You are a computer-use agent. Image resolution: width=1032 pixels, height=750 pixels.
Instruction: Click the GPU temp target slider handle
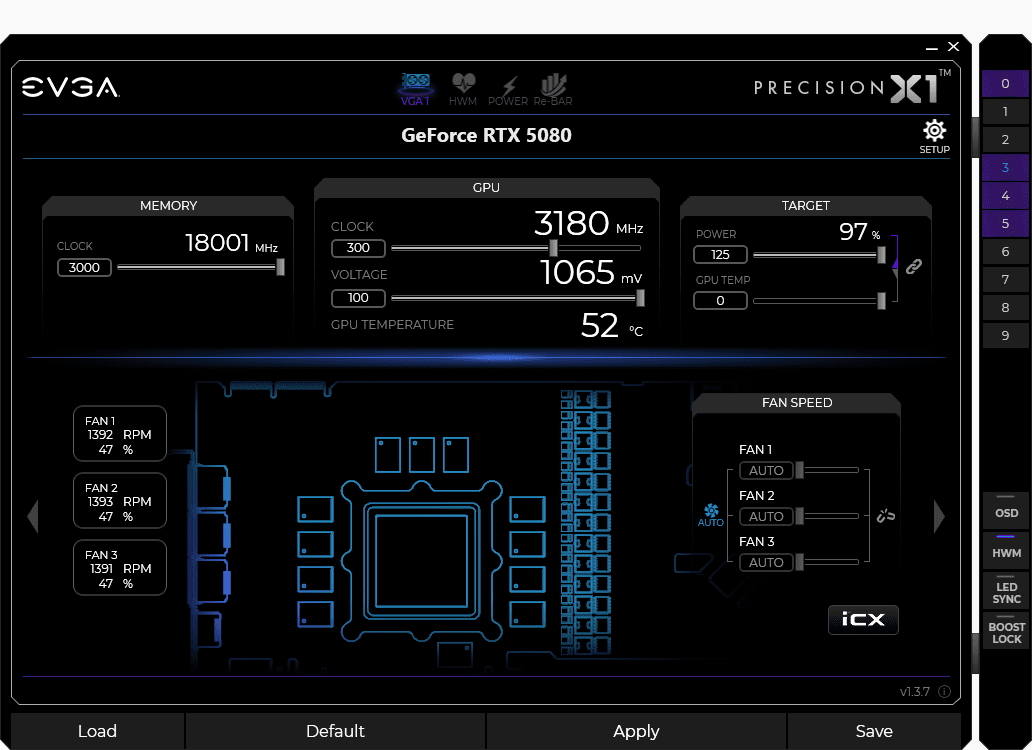coord(881,301)
